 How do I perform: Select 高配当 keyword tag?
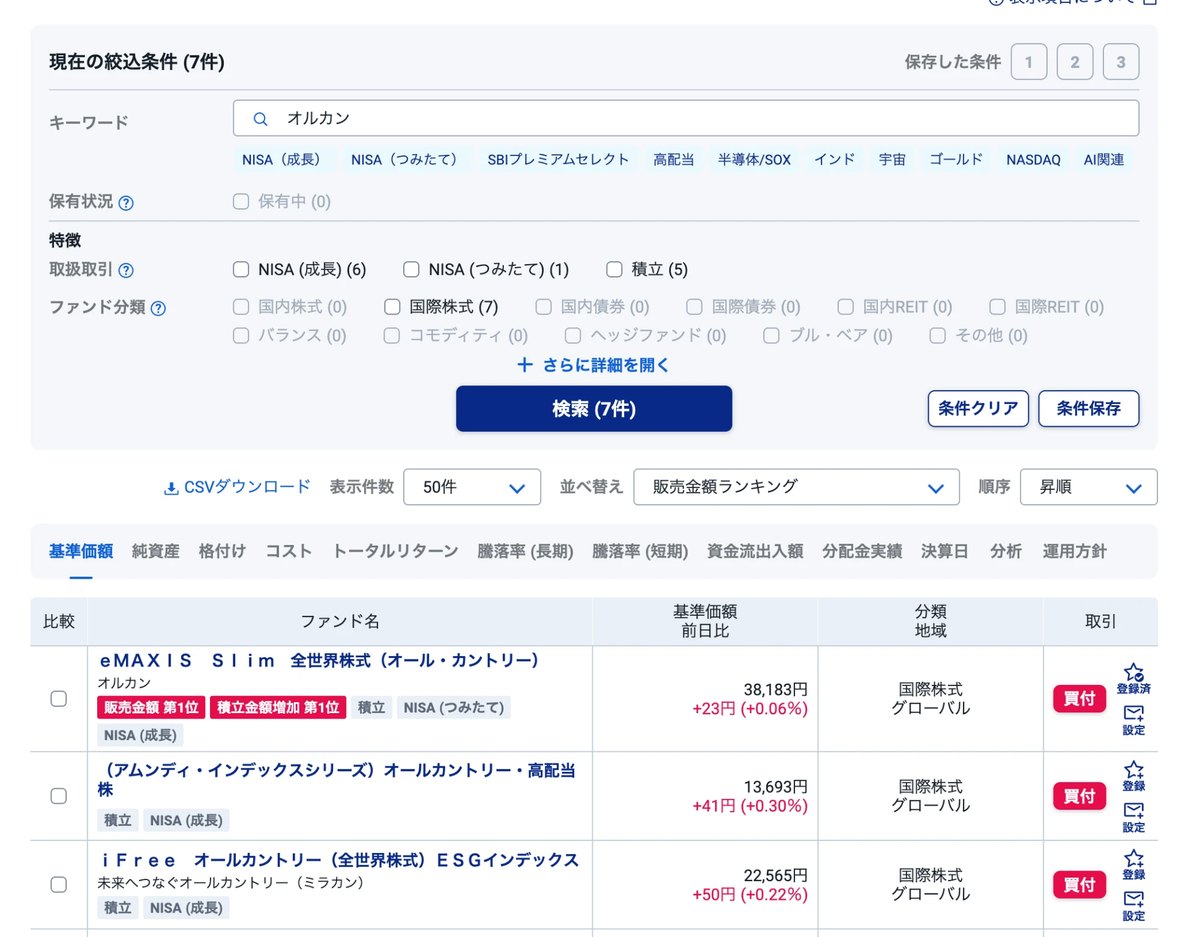(674, 159)
